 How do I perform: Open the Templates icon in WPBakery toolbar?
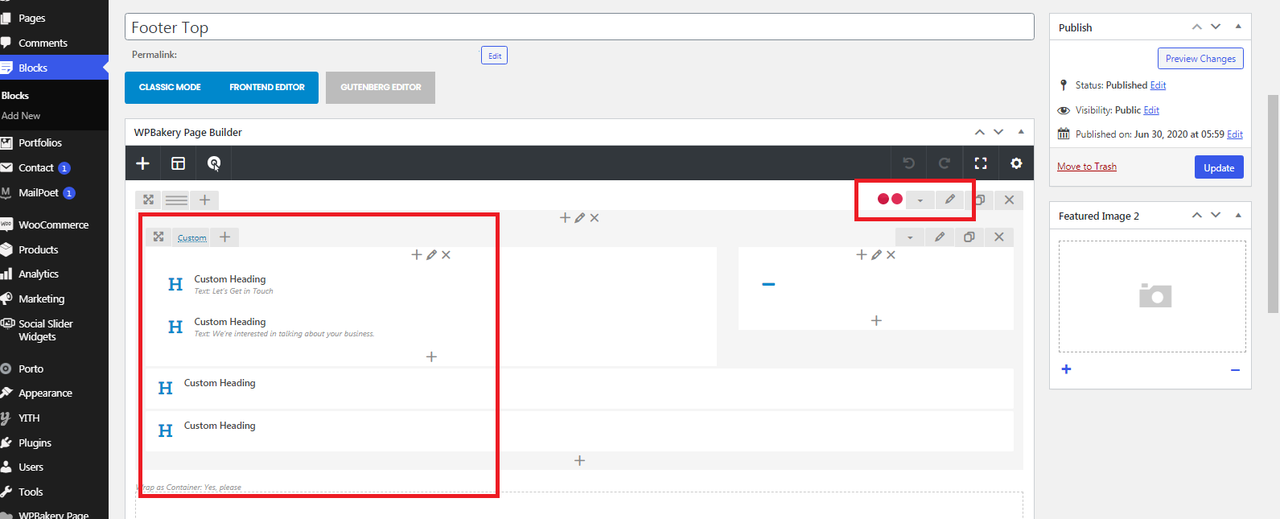click(178, 164)
